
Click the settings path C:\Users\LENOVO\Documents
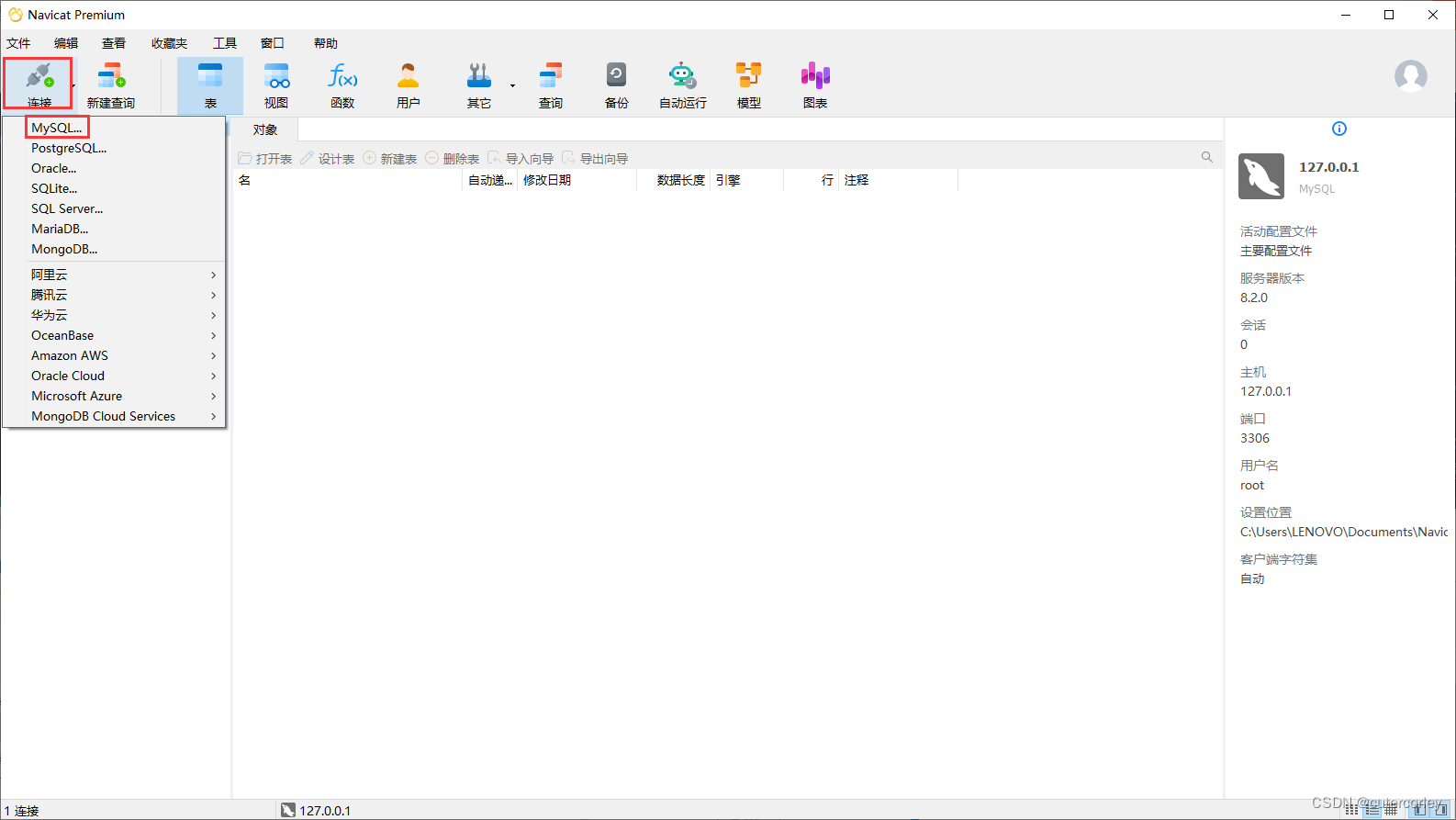point(1344,532)
